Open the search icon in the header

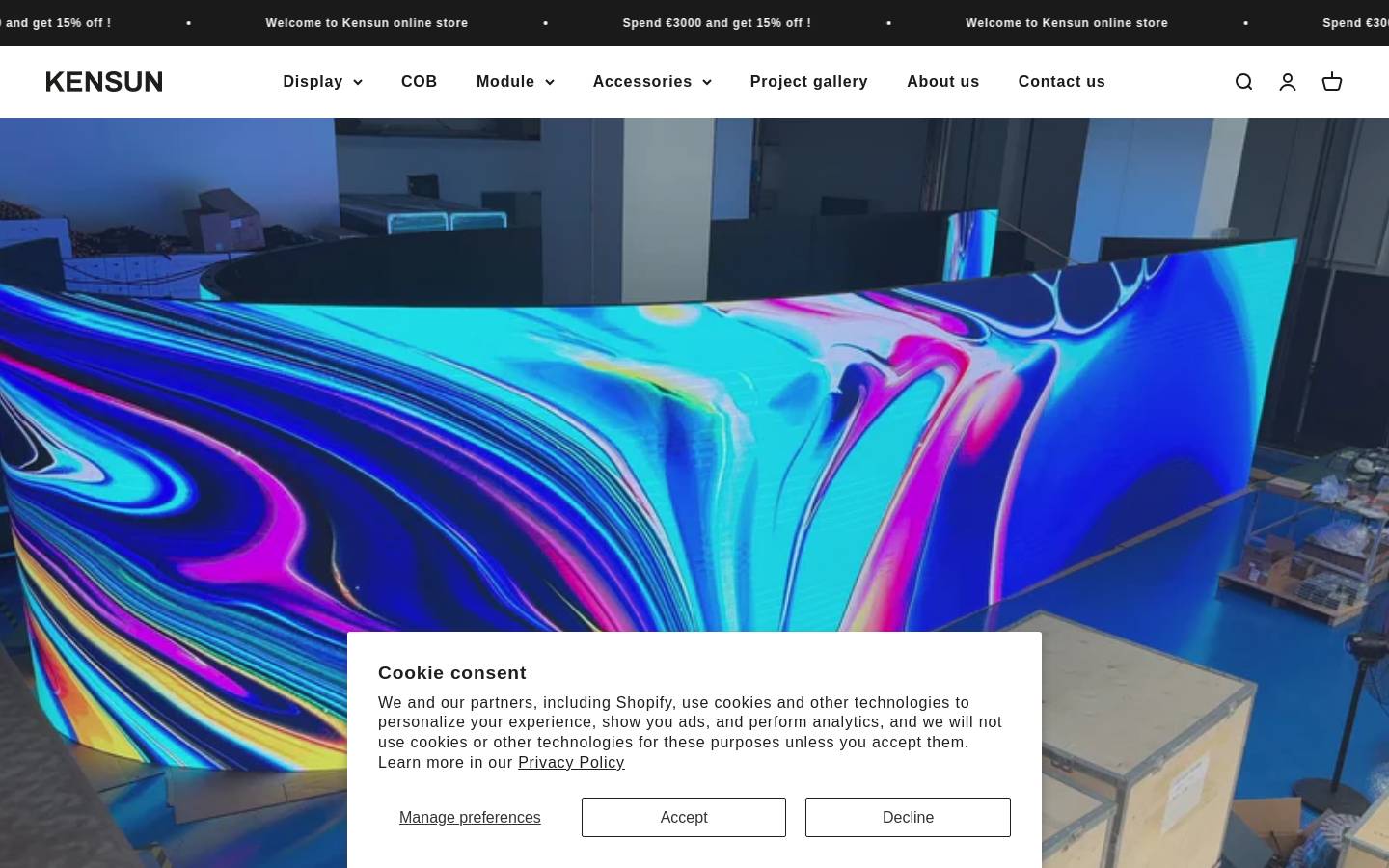tap(1243, 82)
